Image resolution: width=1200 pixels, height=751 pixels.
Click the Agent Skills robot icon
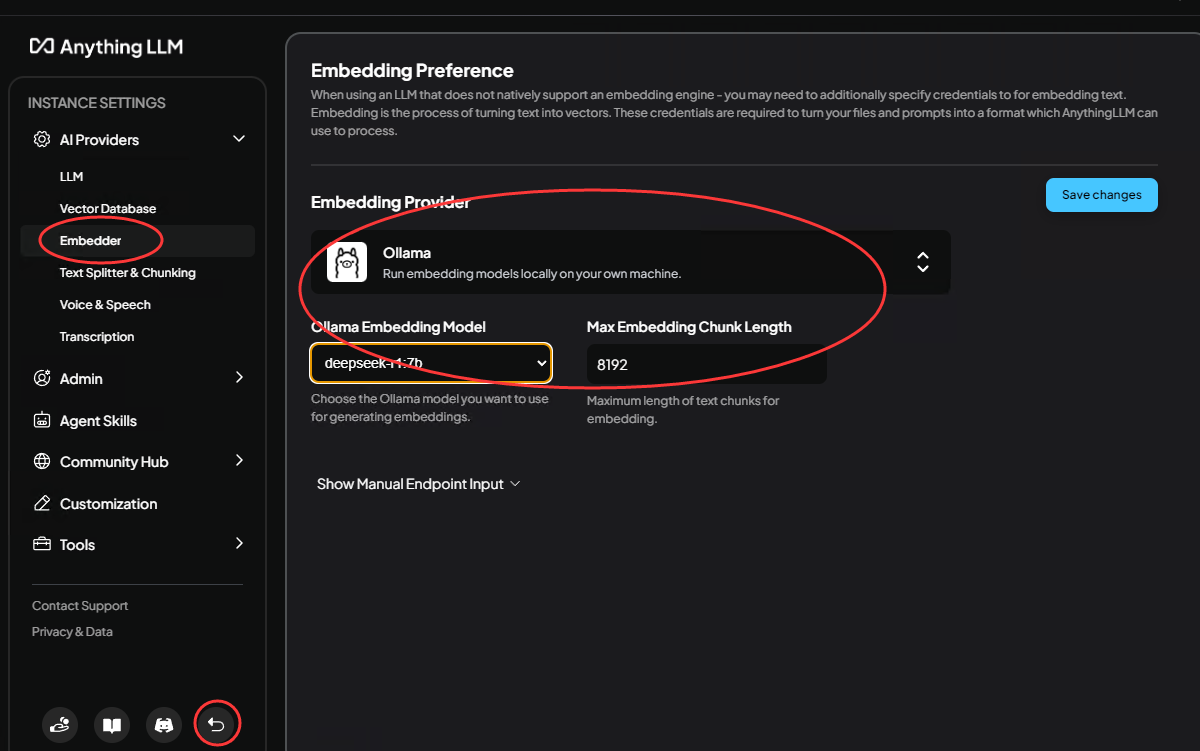[42, 421]
